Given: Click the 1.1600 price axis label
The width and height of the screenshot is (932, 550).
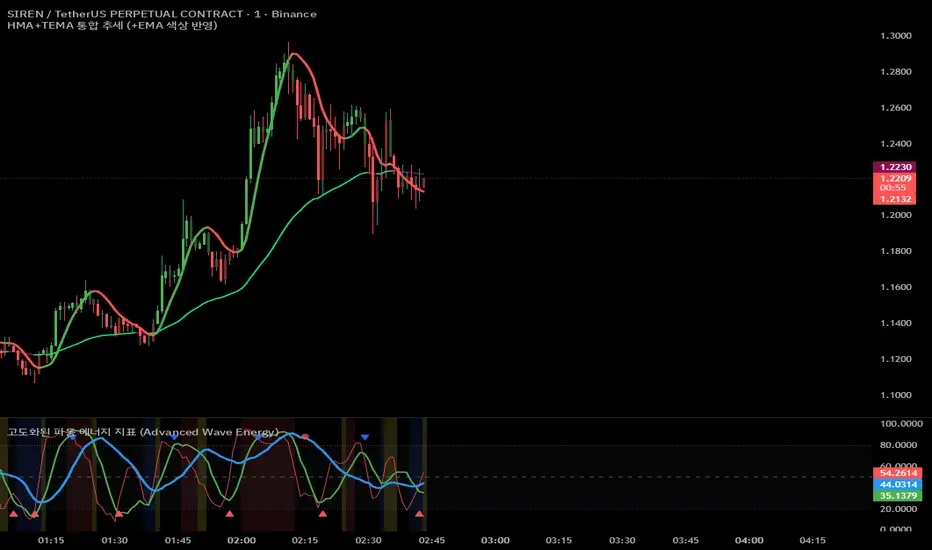Looking at the screenshot, I should coord(896,287).
